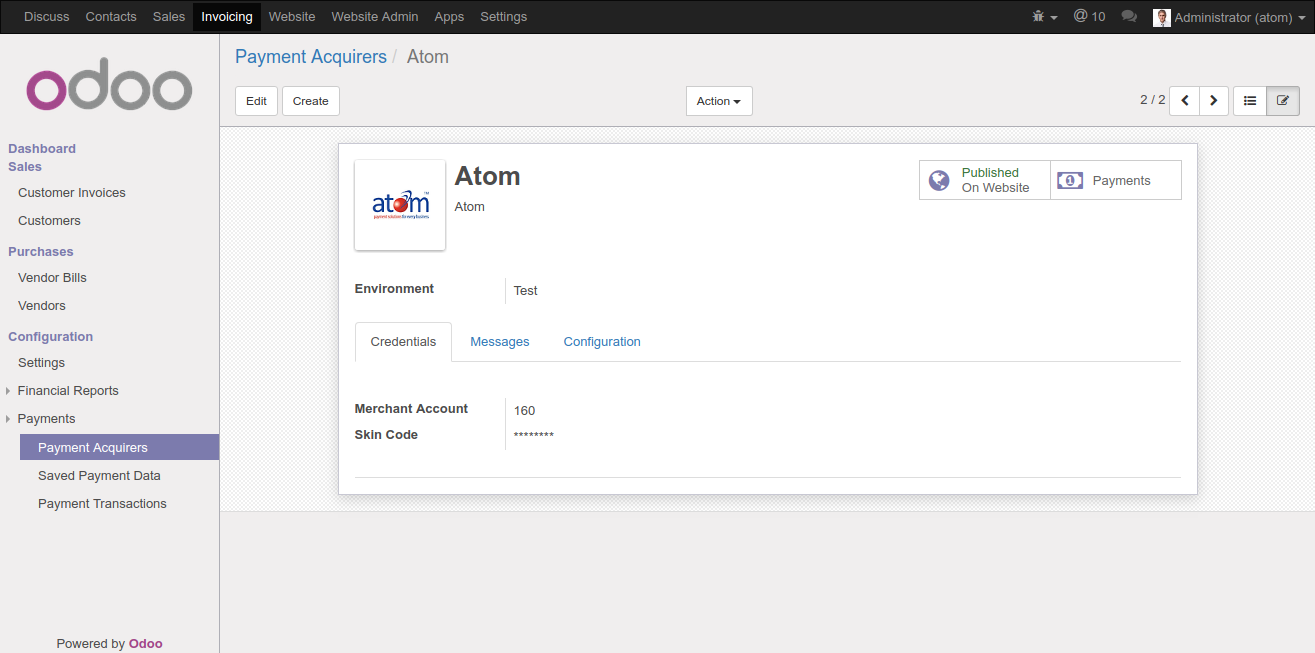Screen dimensions: 1315x653
Task: Open the Contacts menu
Action: [111, 17]
